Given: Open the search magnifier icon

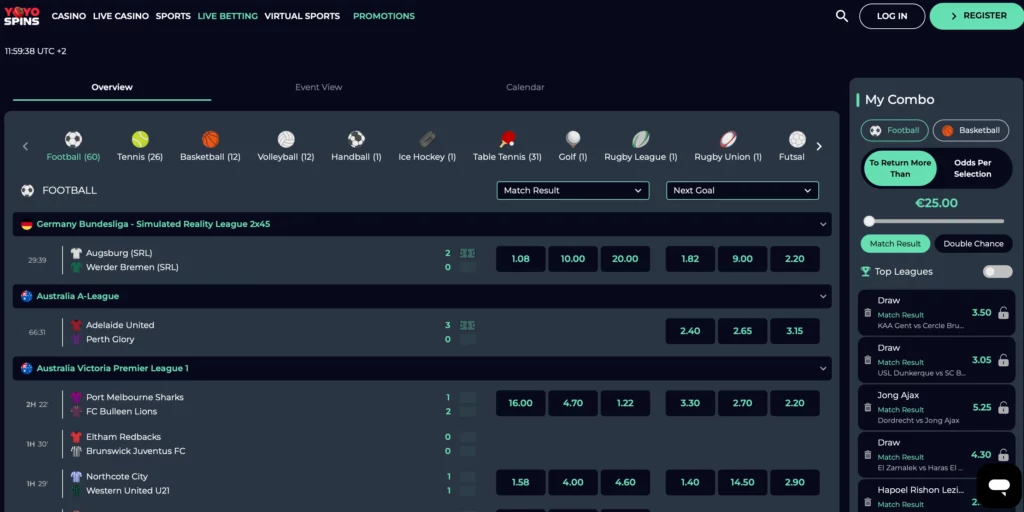Looking at the screenshot, I should pyautogui.click(x=842, y=16).
